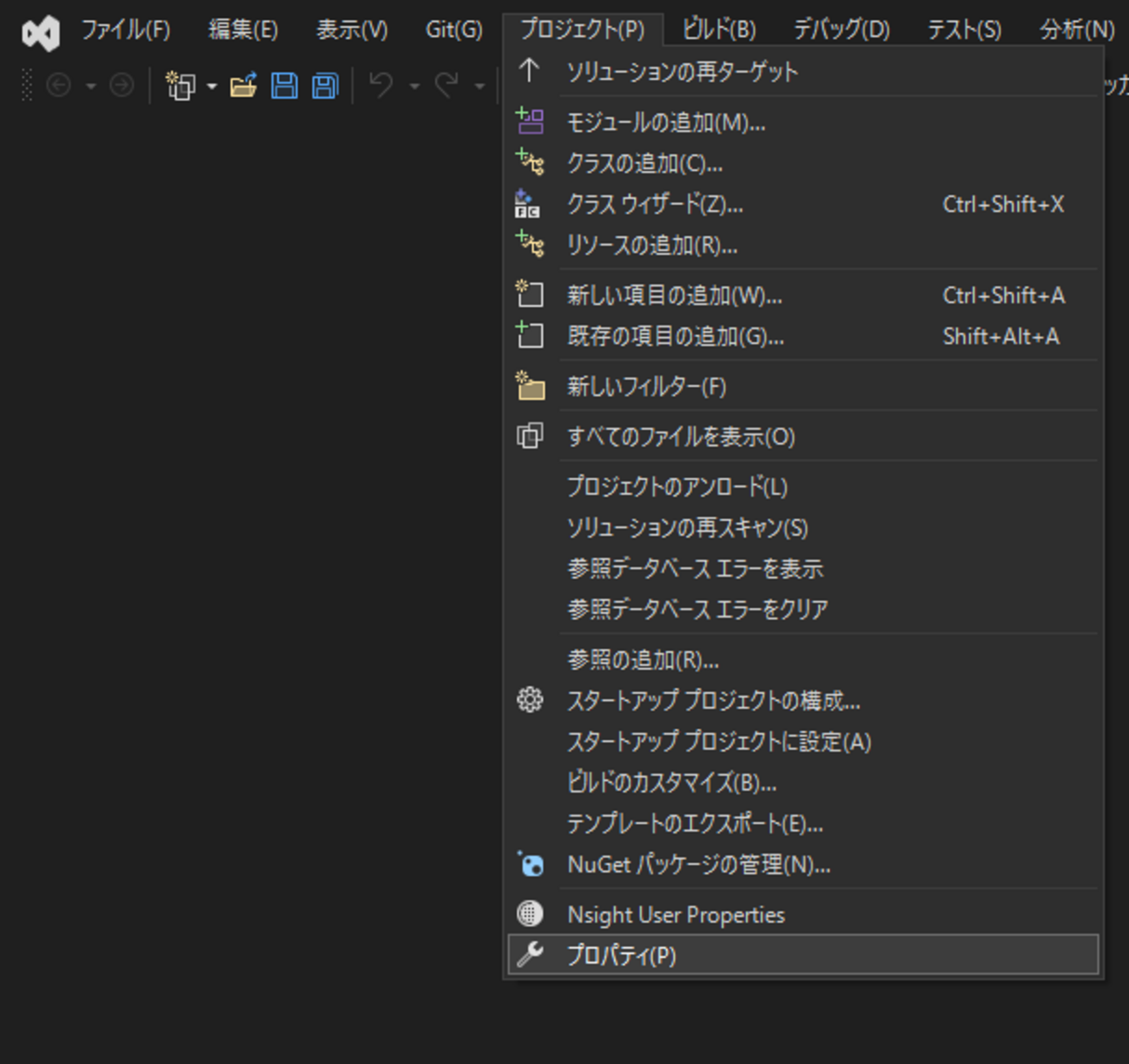Click the module icon beside モジュールの追加
This screenshot has height=1064, width=1129.
tap(530, 121)
